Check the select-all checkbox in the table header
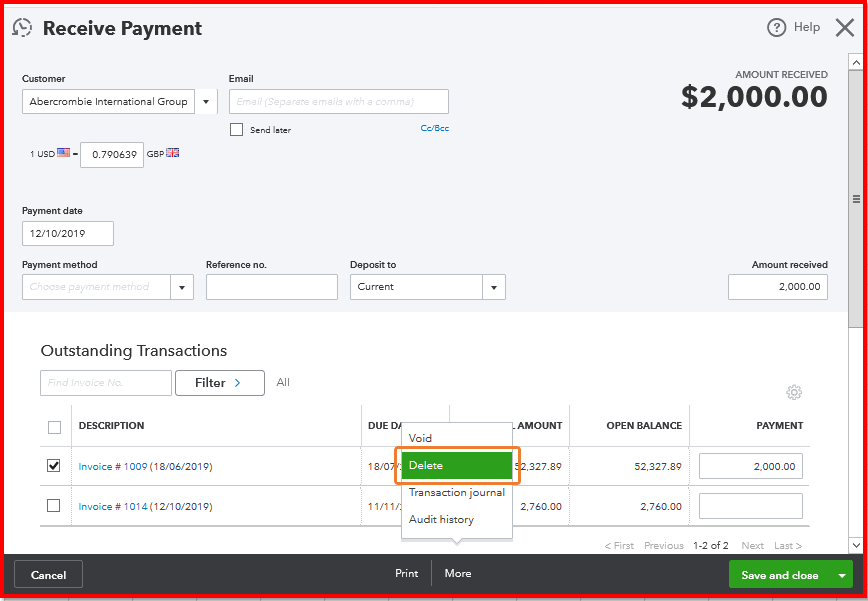The image size is (868, 601). tap(54, 426)
